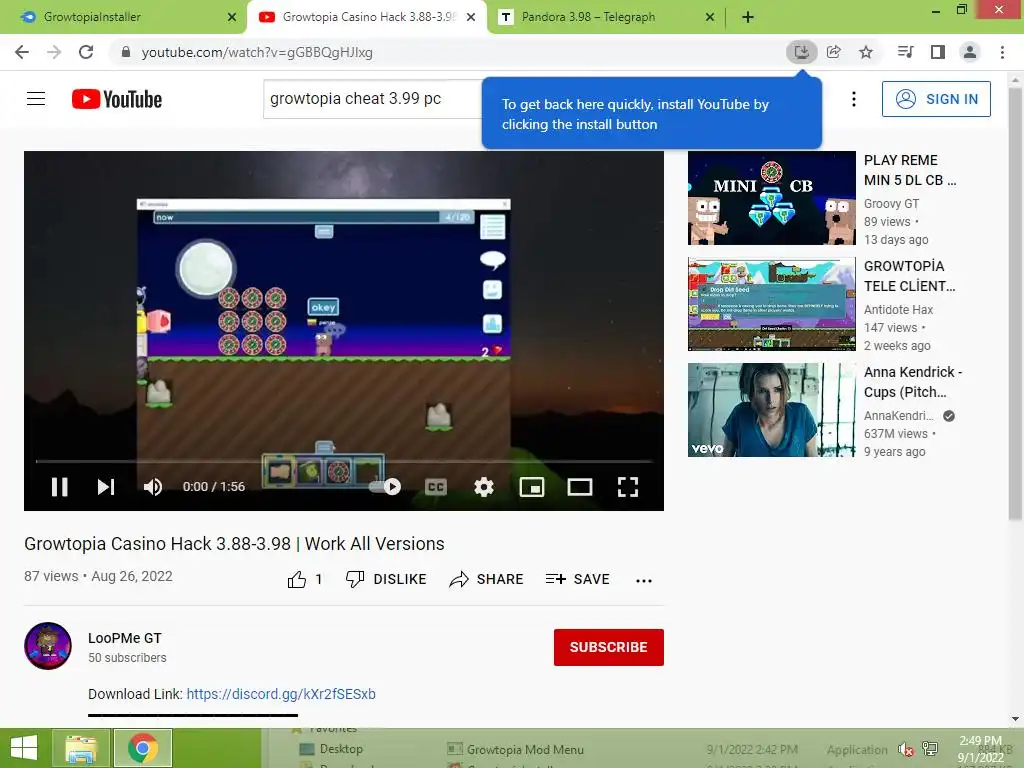Open more actions under the video
The width and height of the screenshot is (1024, 768).
click(x=644, y=581)
